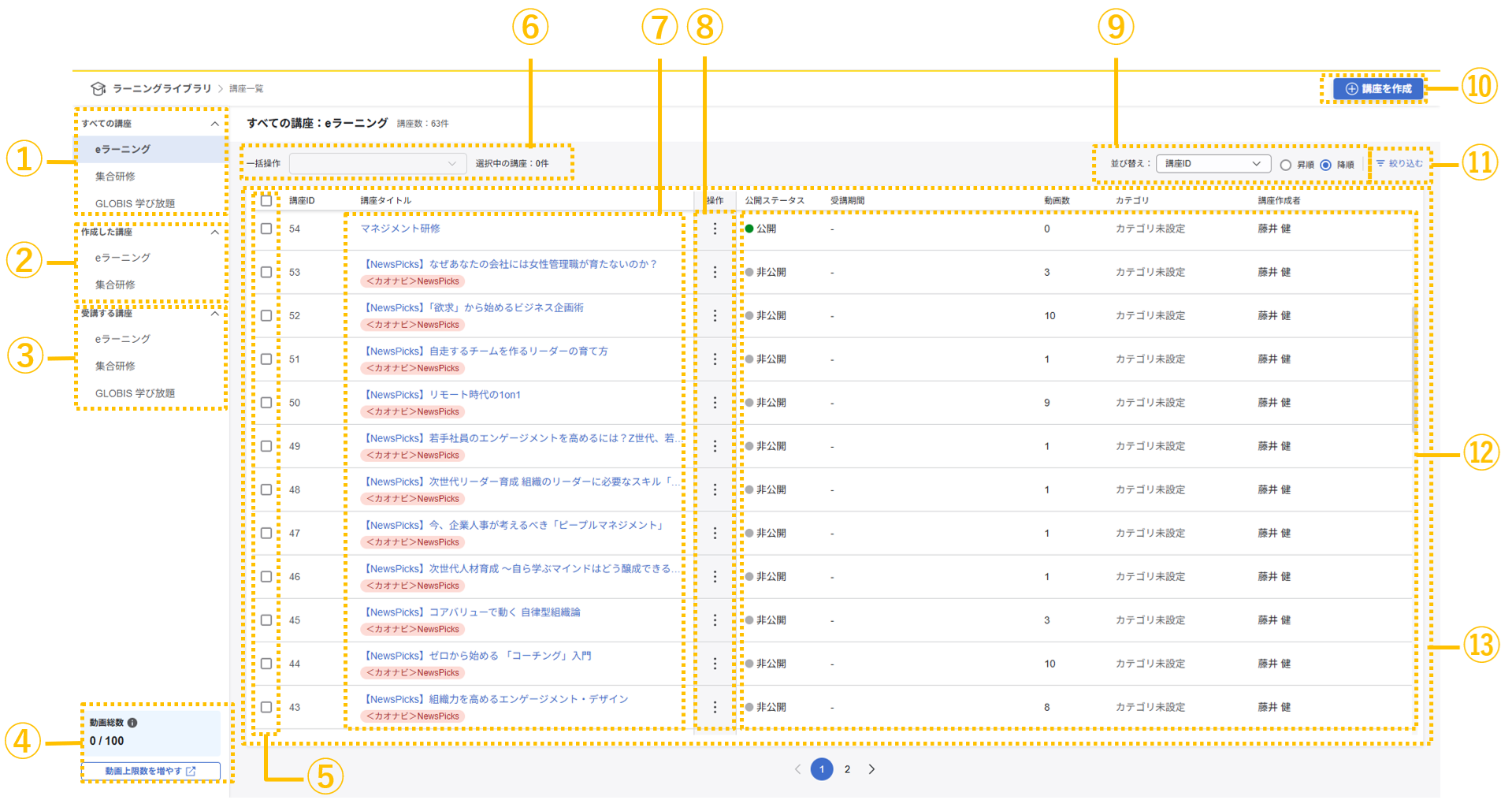Screen dimensions: 1512x800
Task: Open the three-dot menu for course 50
Action: 715,403
